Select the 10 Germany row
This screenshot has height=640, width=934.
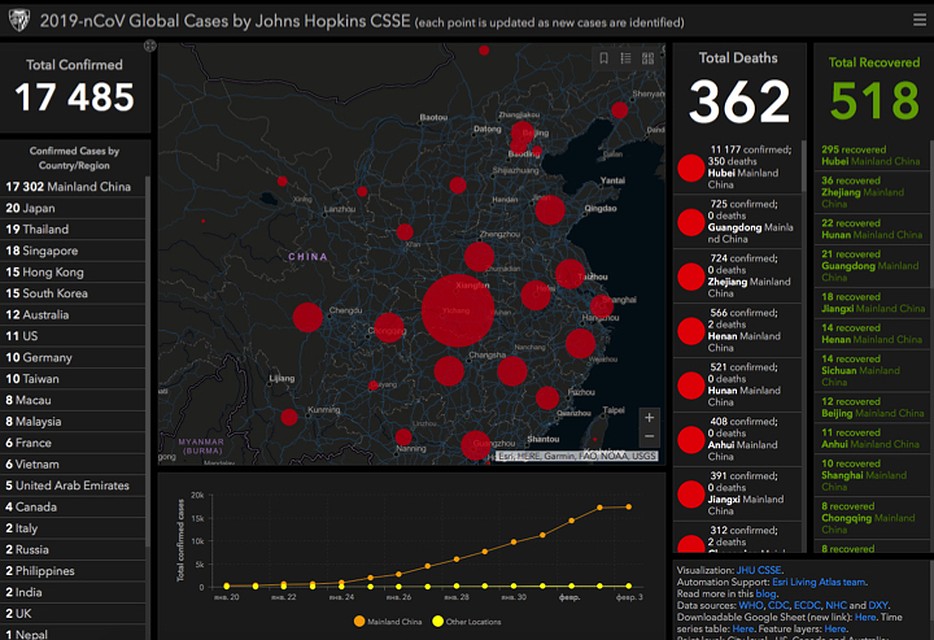point(73,358)
